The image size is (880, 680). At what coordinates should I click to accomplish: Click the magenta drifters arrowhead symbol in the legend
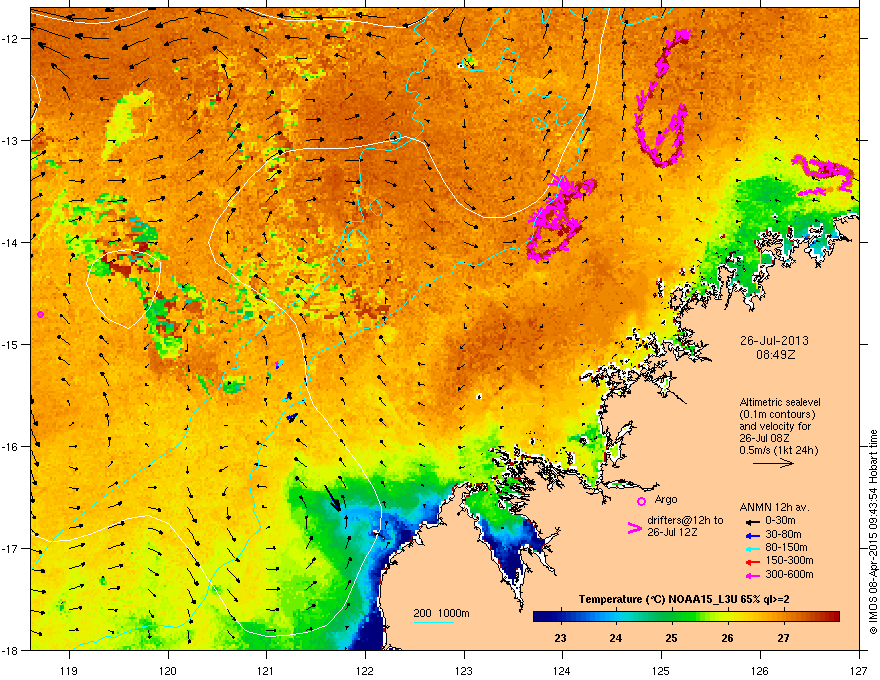click(634, 527)
